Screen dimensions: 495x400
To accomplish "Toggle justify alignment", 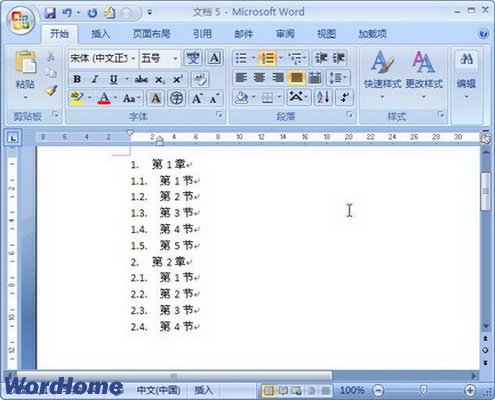I will pos(296,78).
